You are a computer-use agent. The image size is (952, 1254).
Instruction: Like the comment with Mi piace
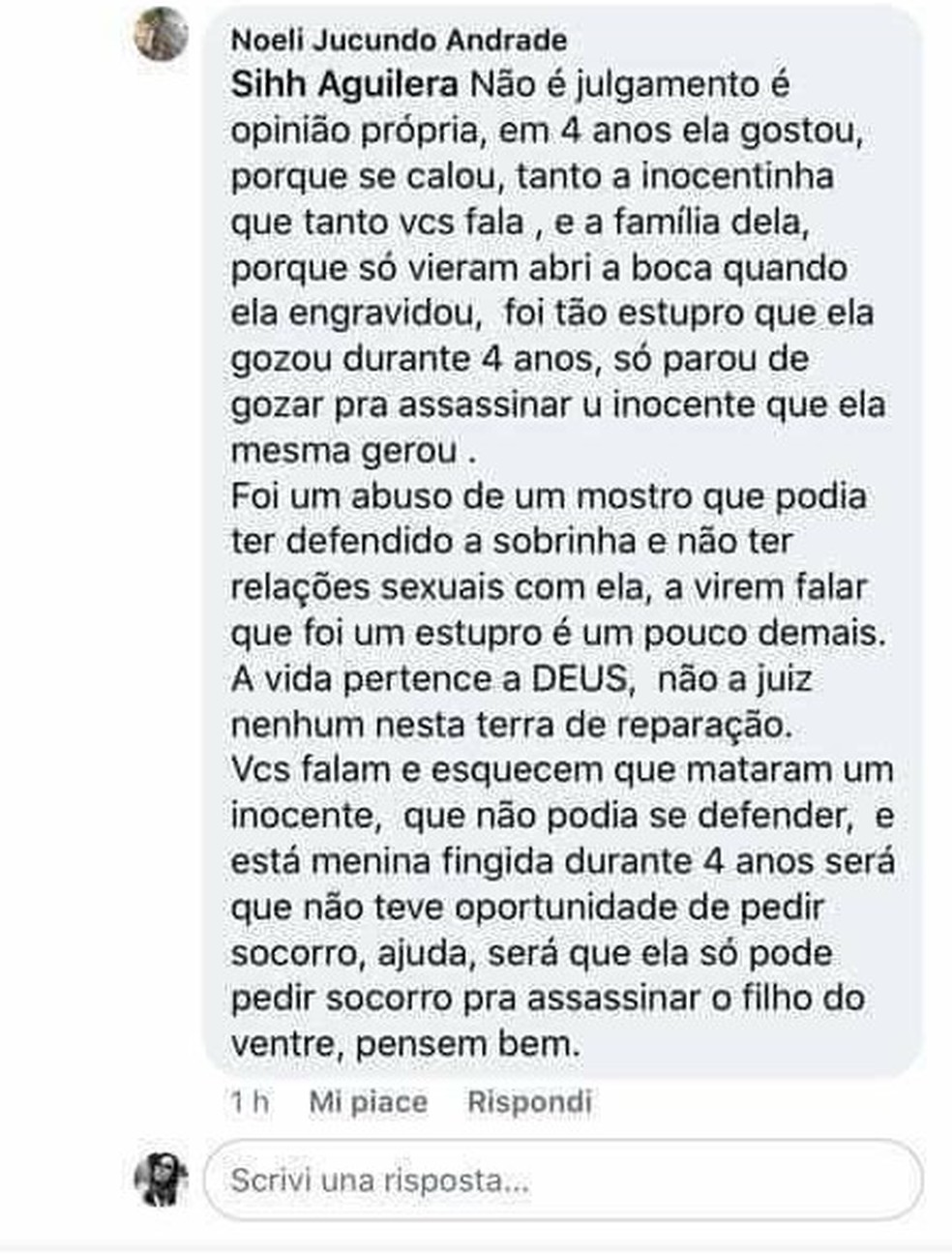click(368, 1102)
